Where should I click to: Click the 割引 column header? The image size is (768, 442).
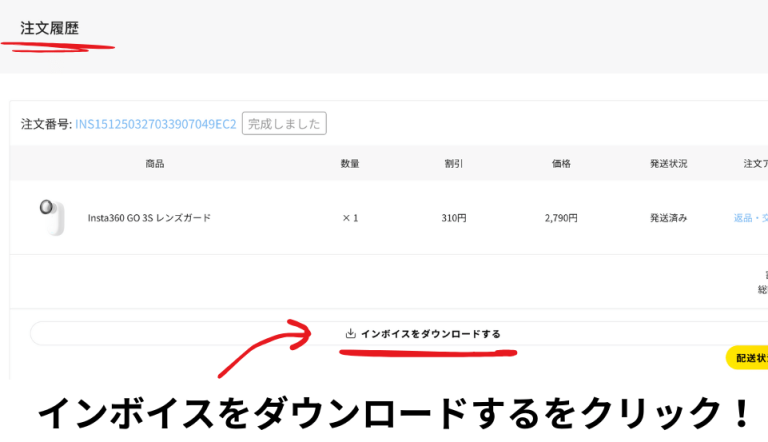(454, 163)
